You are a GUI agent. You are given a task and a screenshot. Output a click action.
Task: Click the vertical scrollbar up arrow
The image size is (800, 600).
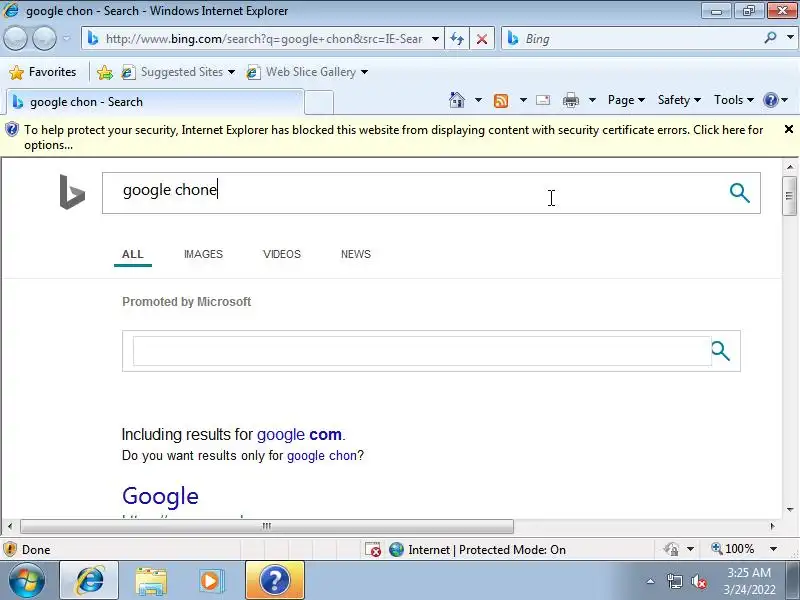point(790,167)
